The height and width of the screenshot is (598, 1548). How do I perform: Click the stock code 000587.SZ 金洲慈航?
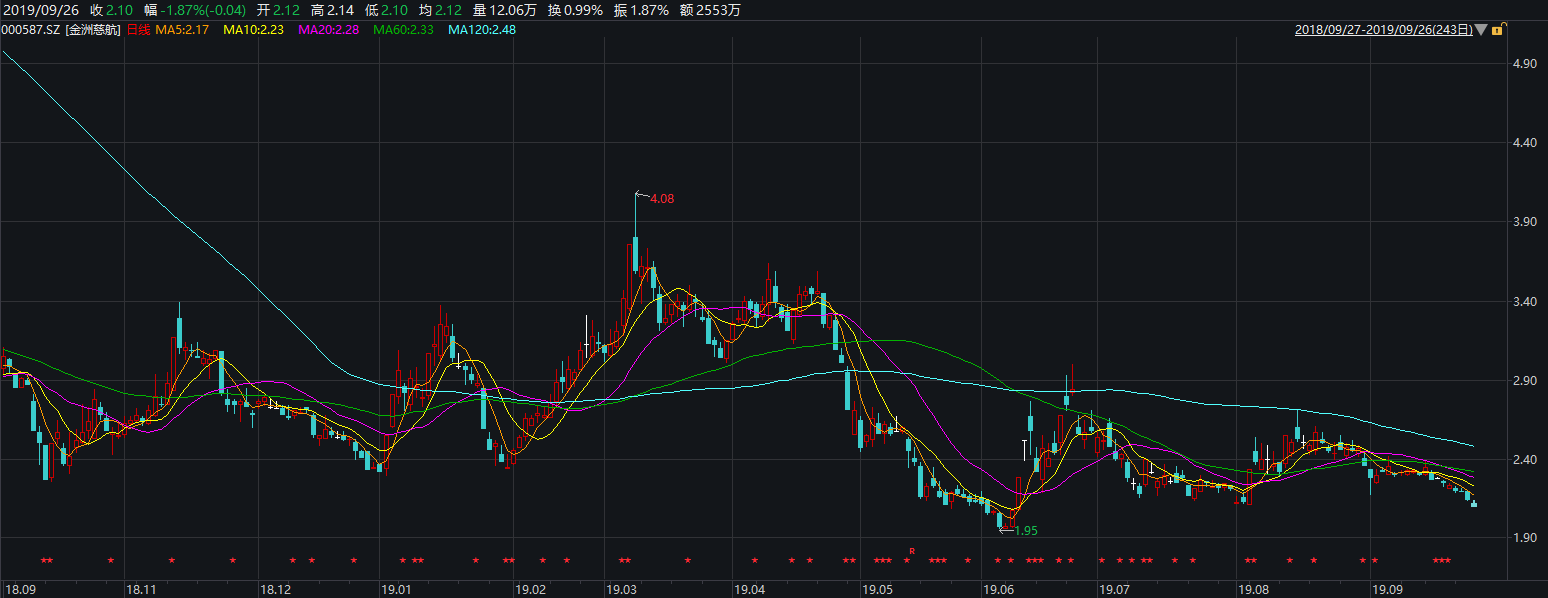coord(61,30)
